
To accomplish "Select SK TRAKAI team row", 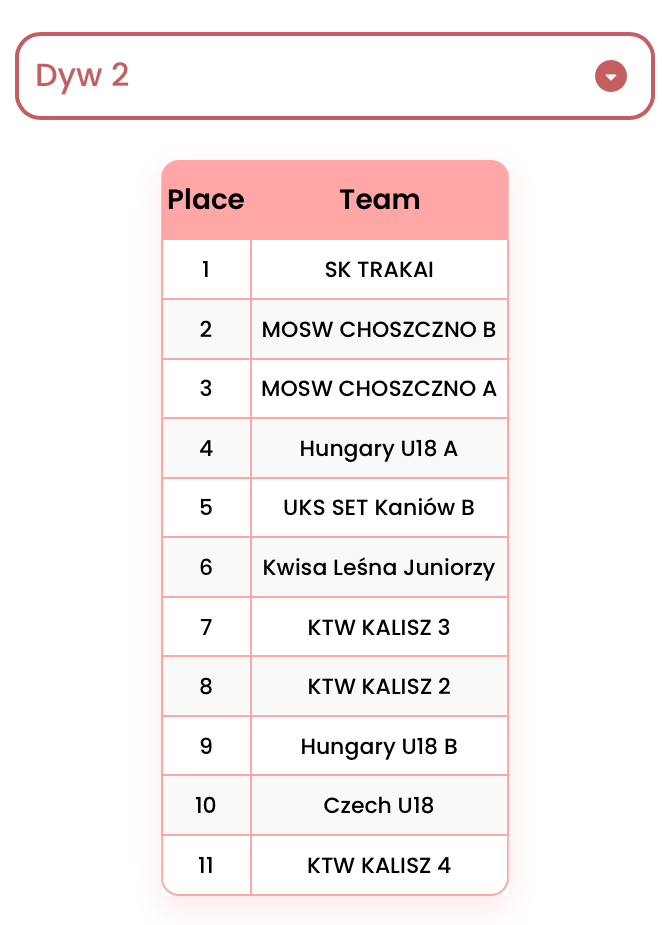I will click(x=335, y=270).
